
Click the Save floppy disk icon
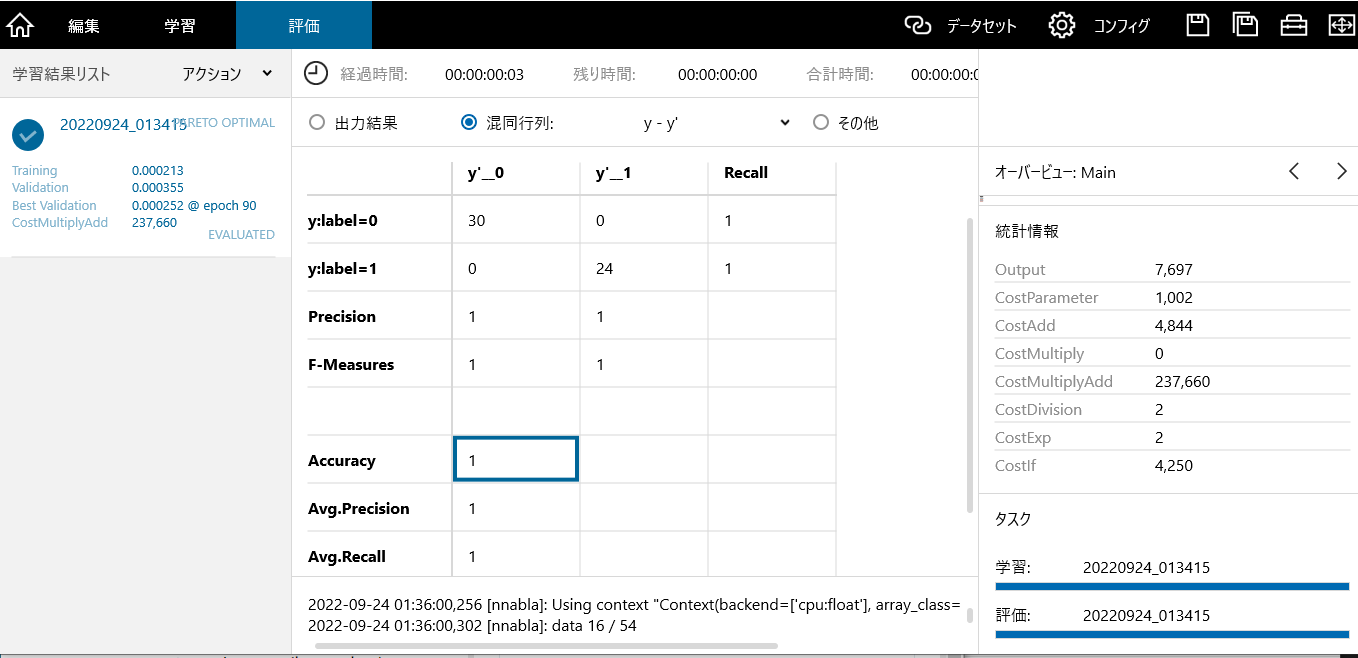1198,25
